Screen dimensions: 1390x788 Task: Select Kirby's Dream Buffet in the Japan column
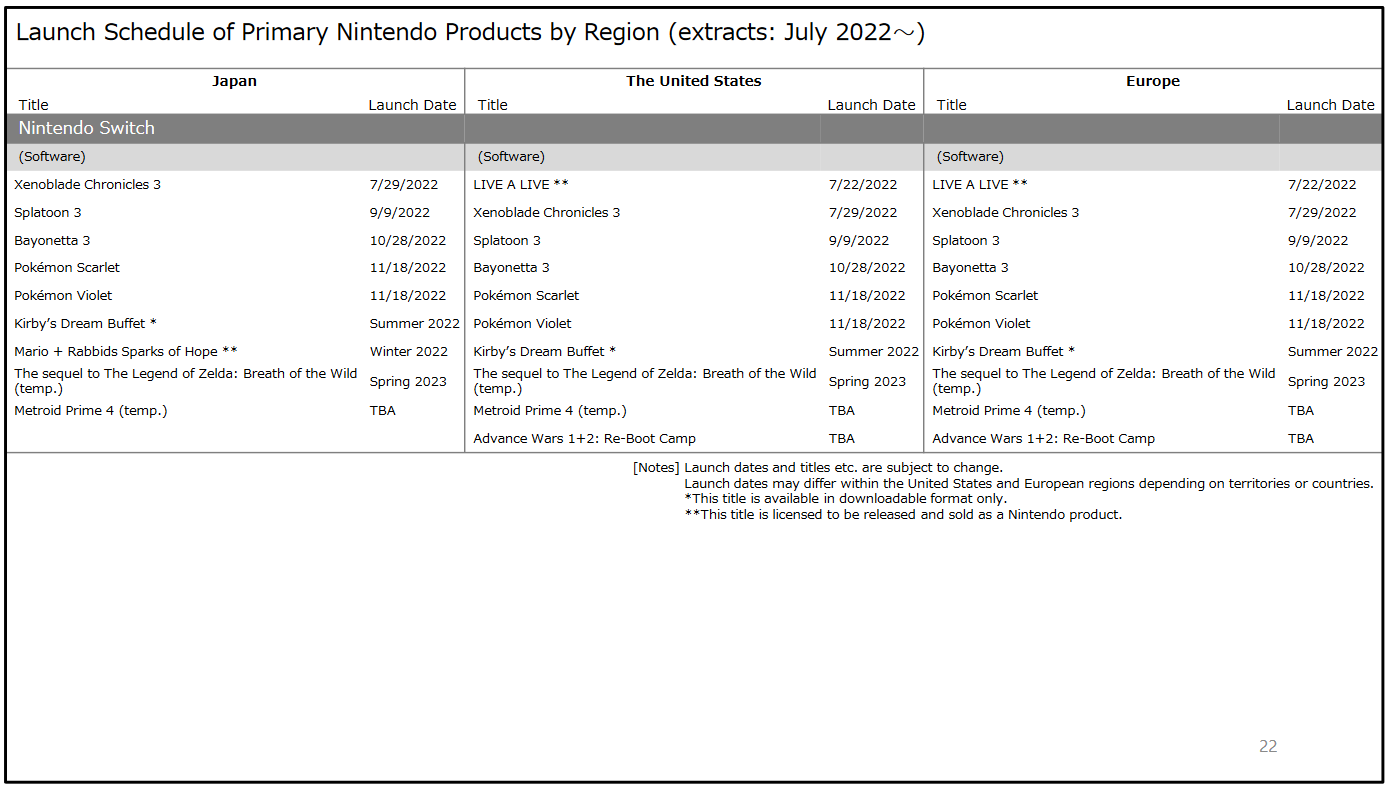85,323
